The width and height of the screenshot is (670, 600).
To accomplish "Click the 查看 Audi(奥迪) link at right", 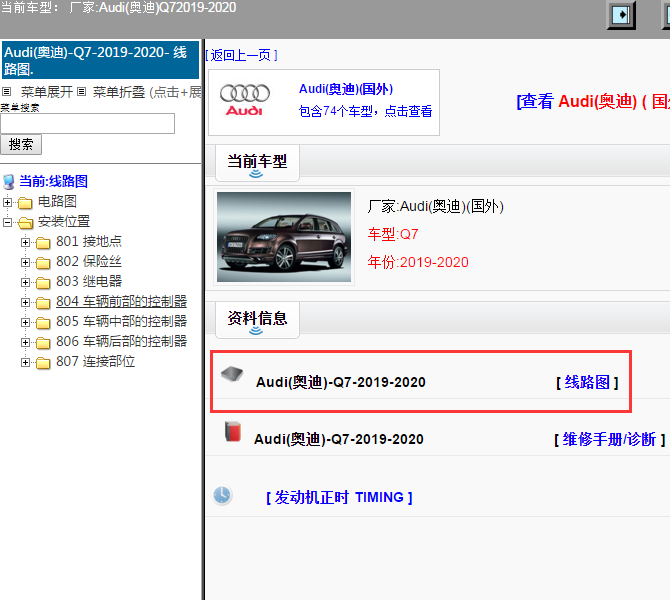I will (593, 101).
